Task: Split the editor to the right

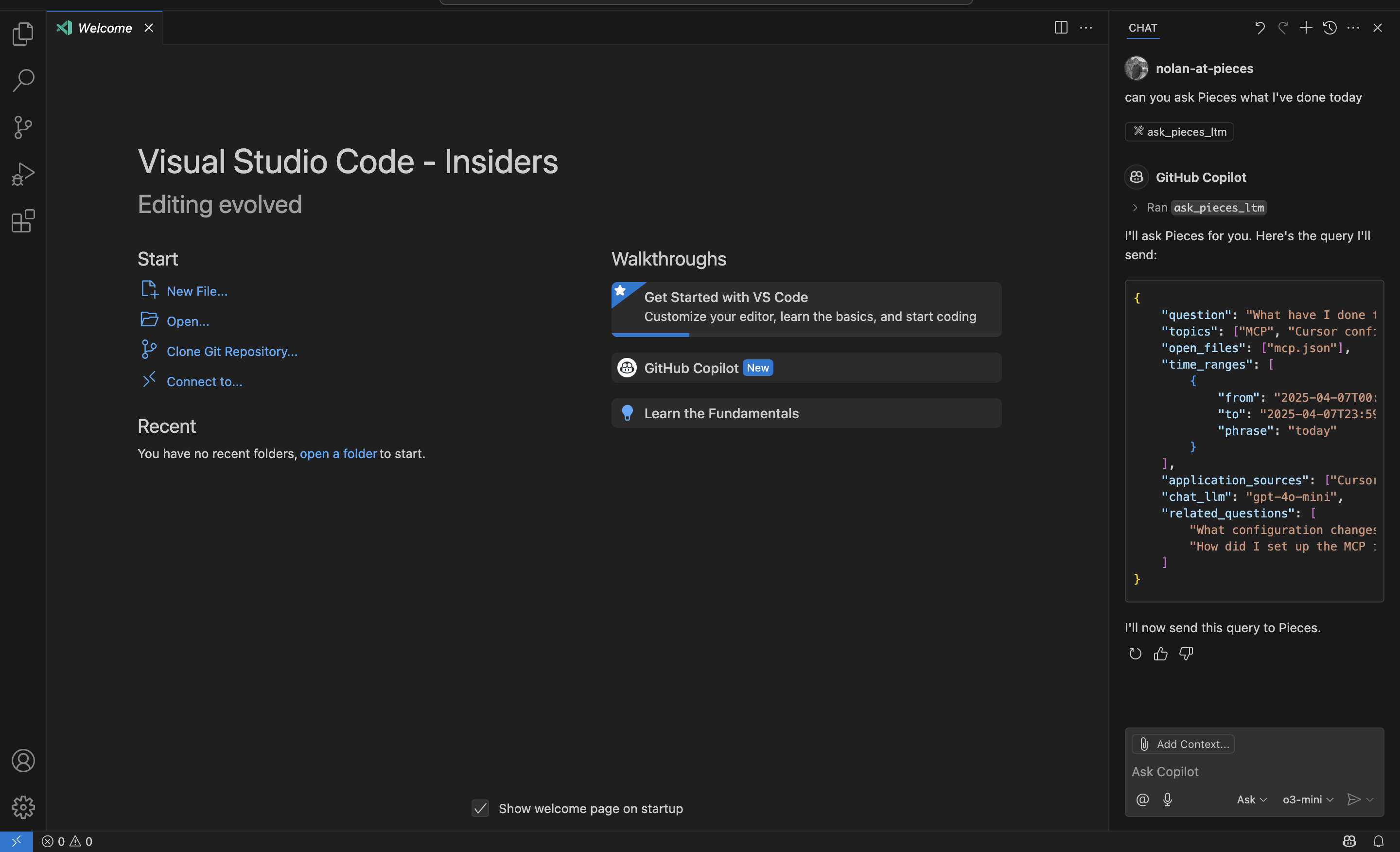Action: pos(1060,27)
